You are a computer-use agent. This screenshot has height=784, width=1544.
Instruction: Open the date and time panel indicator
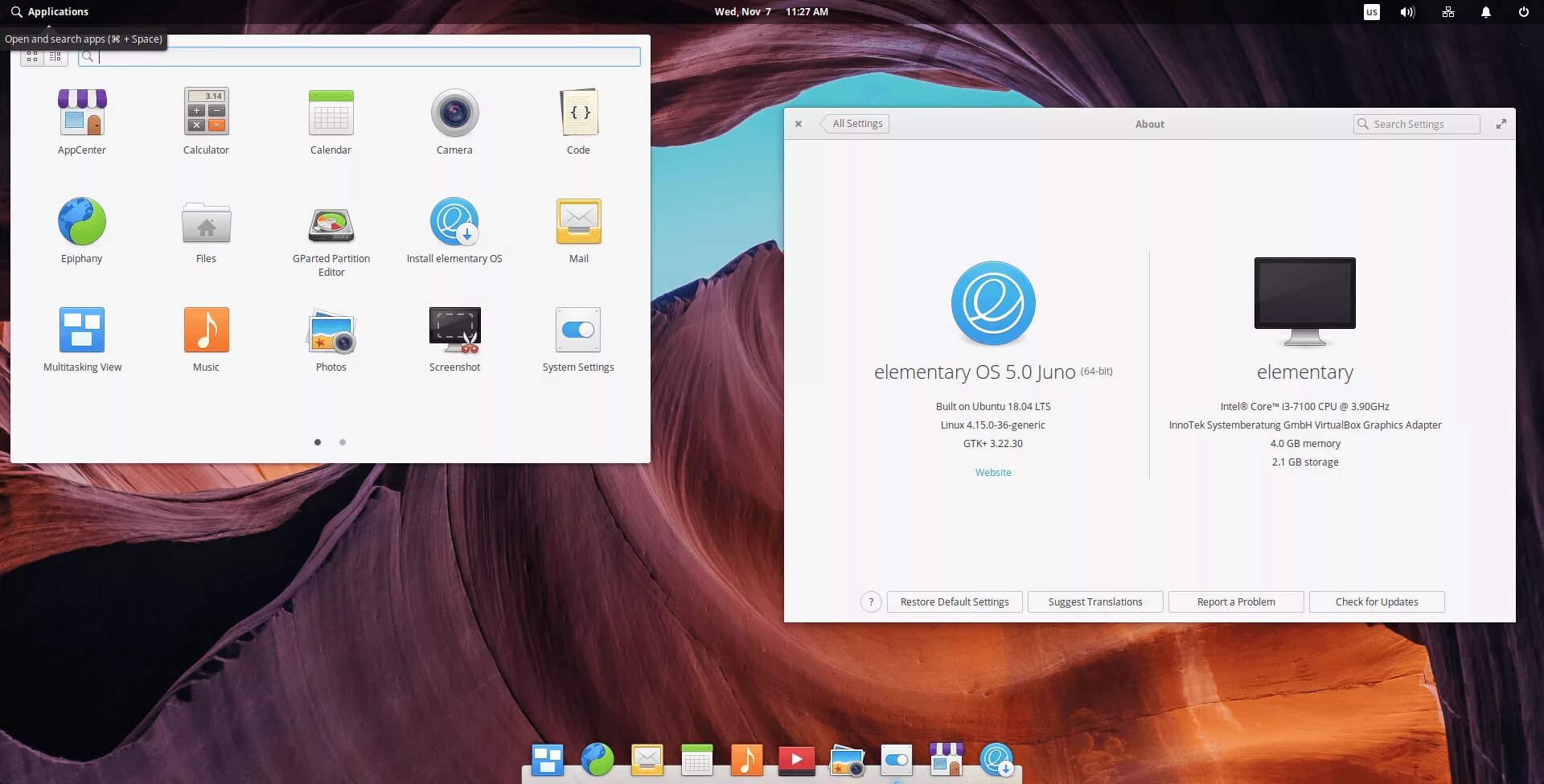point(771,12)
